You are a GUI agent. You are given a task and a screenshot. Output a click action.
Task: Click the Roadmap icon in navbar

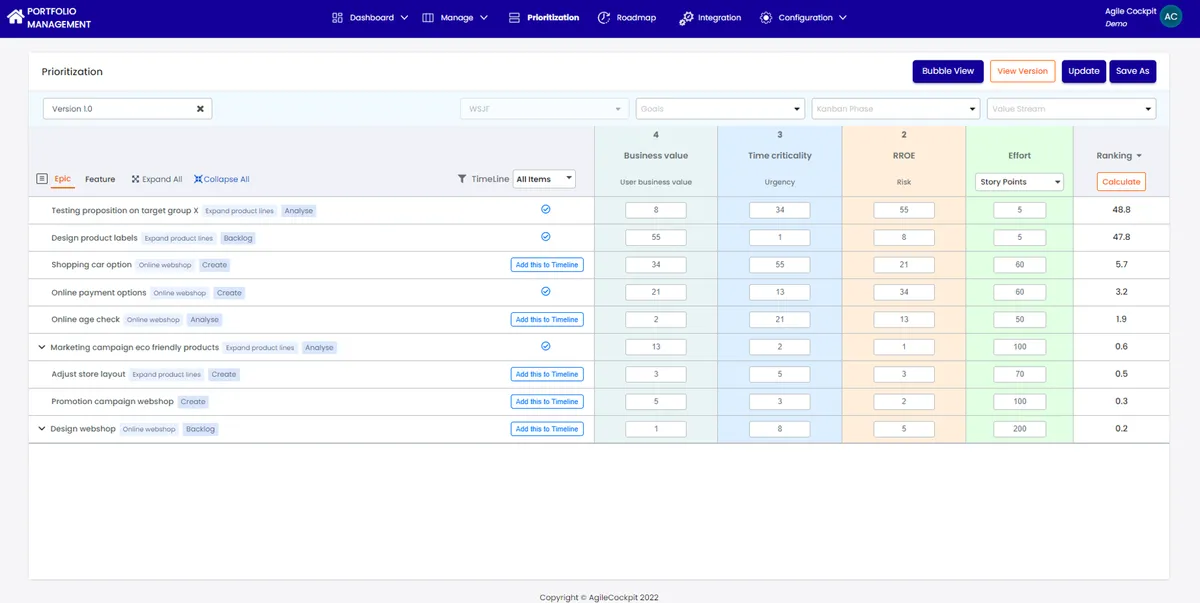click(604, 17)
